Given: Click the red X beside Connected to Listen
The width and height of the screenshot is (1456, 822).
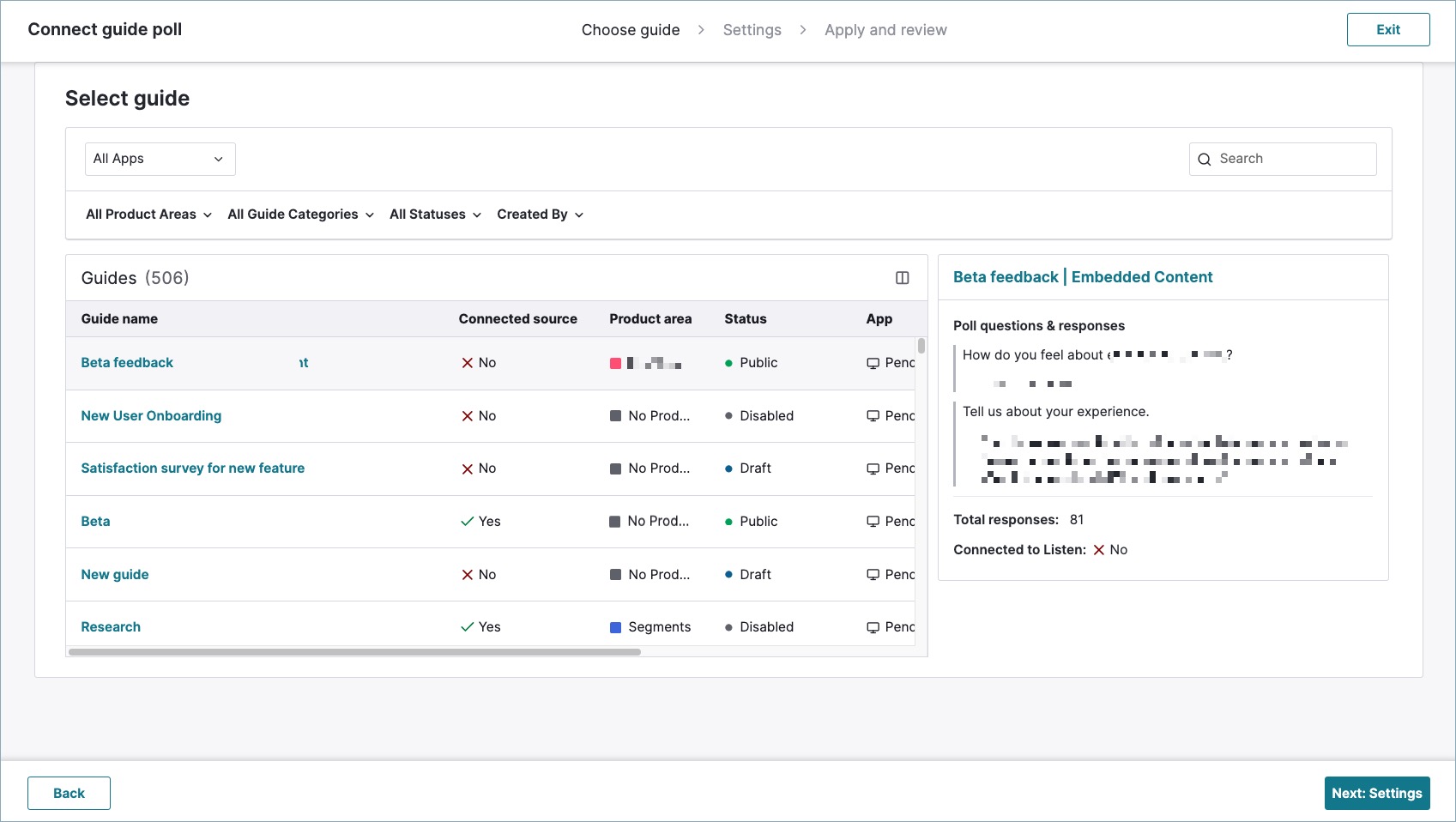Looking at the screenshot, I should coord(1099,550).
